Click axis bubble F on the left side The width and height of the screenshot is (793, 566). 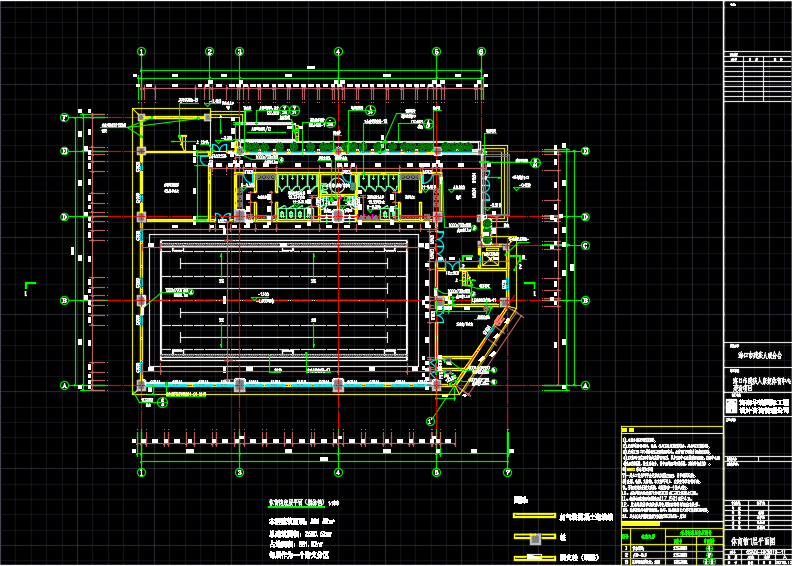(x=64, y=118)
